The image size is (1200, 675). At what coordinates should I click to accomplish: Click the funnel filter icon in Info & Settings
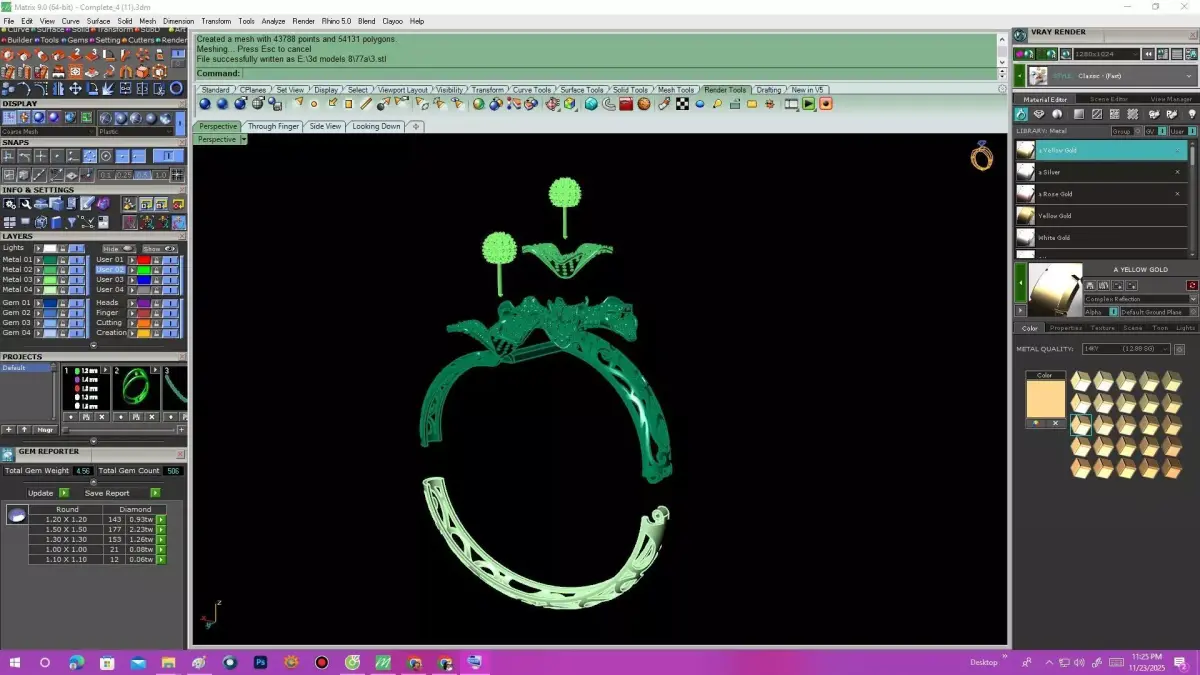coord(71,222)
